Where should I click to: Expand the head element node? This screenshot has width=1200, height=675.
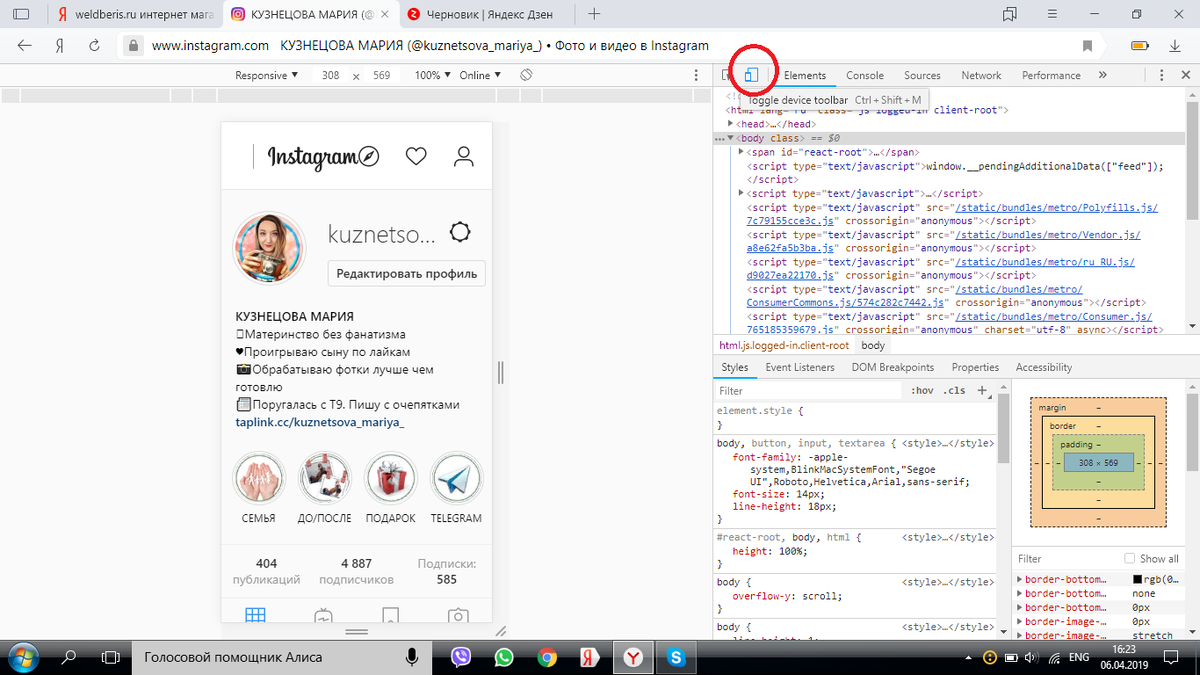tap(731, 124)
